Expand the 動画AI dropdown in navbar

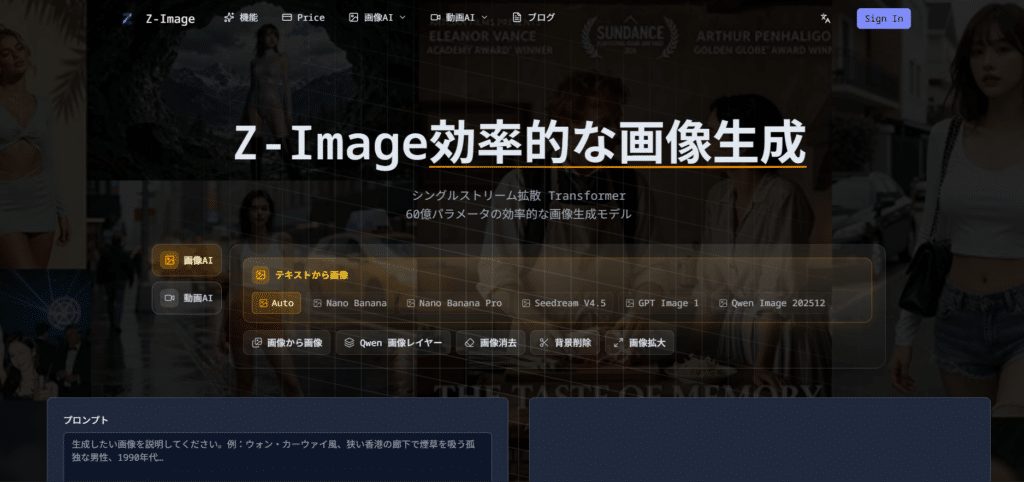coord(459,18)
